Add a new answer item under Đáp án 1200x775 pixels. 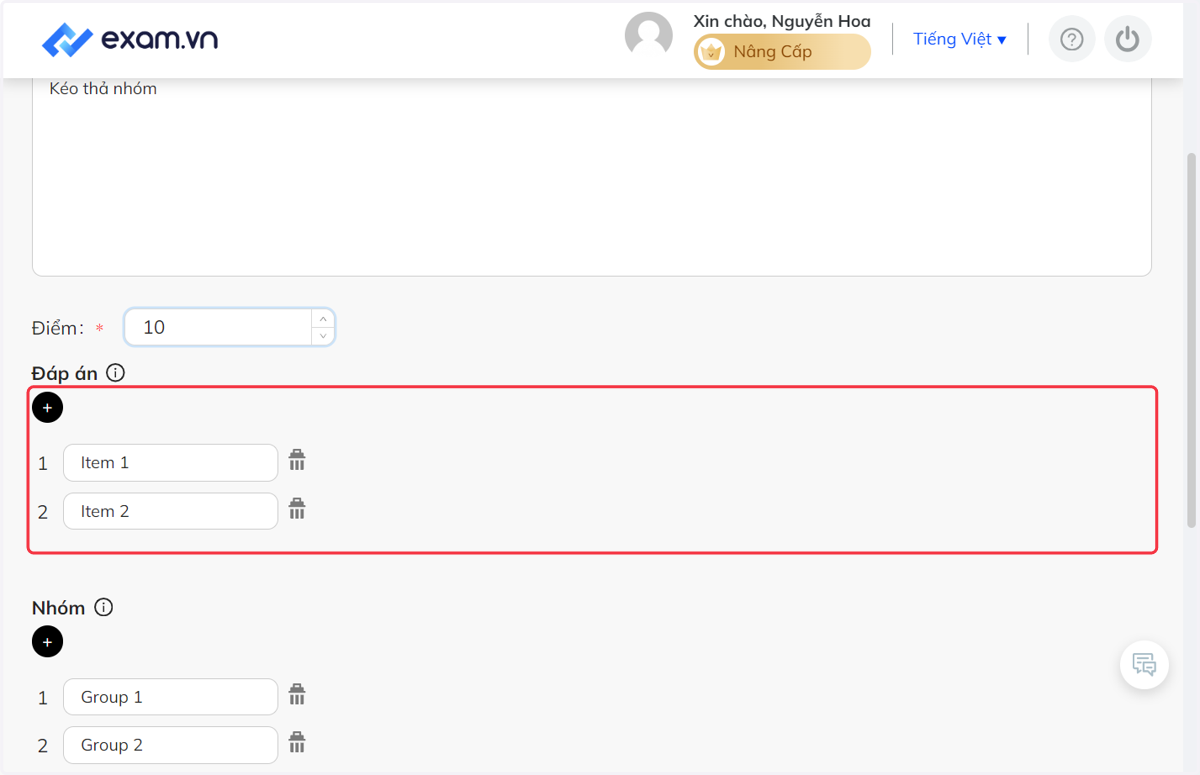pos(47,408)
